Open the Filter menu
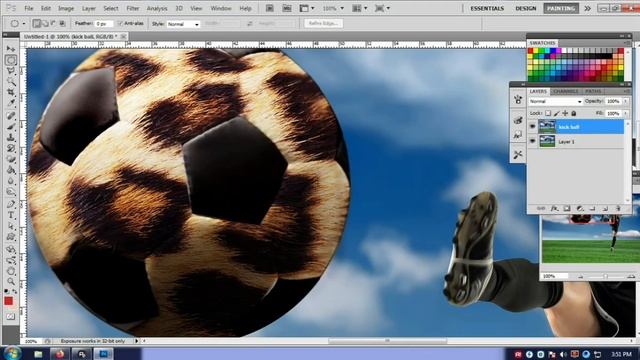Screen dimensions: 640x360 [133, 8]
